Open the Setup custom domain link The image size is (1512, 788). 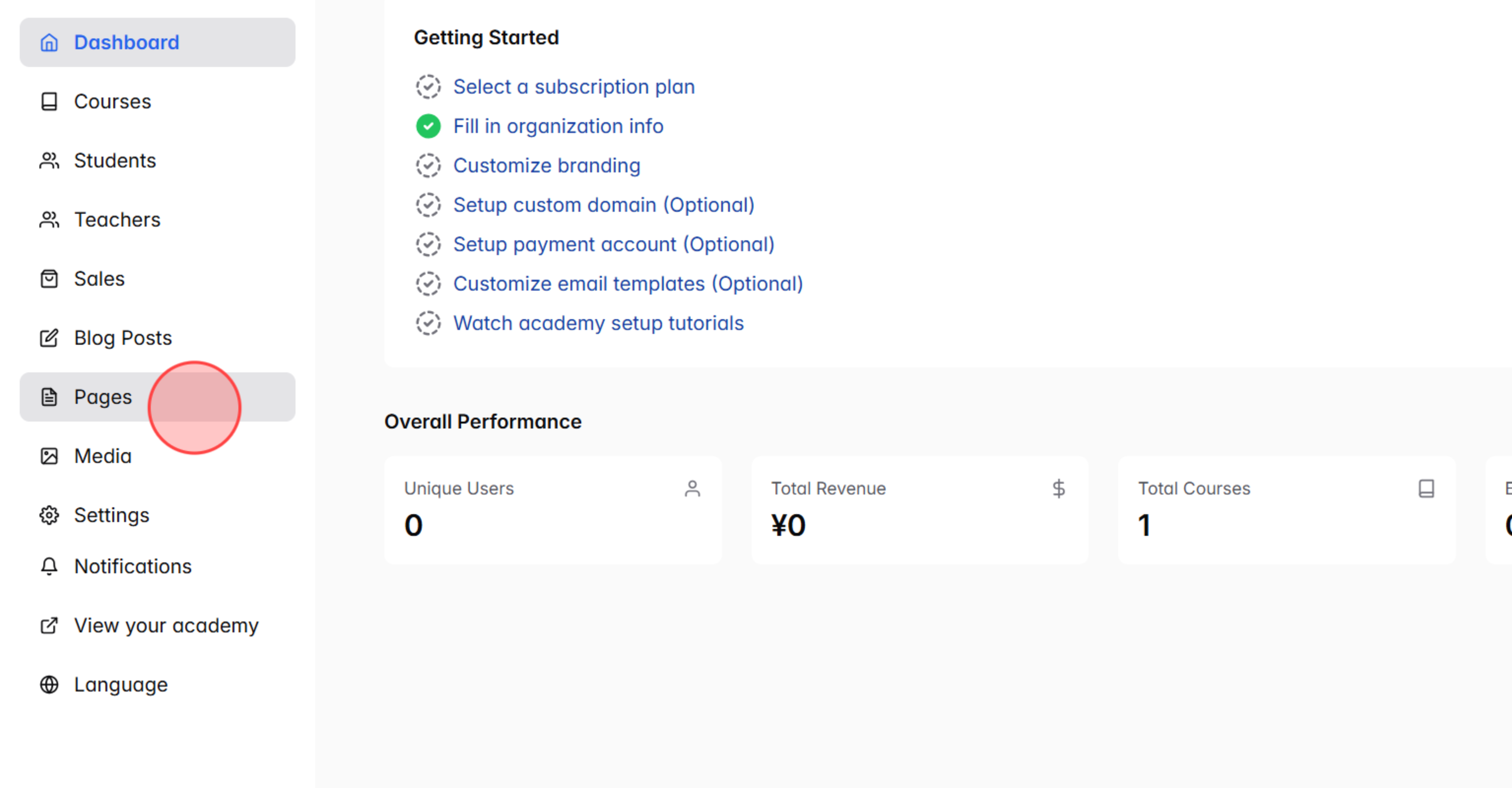coord(603,204)
